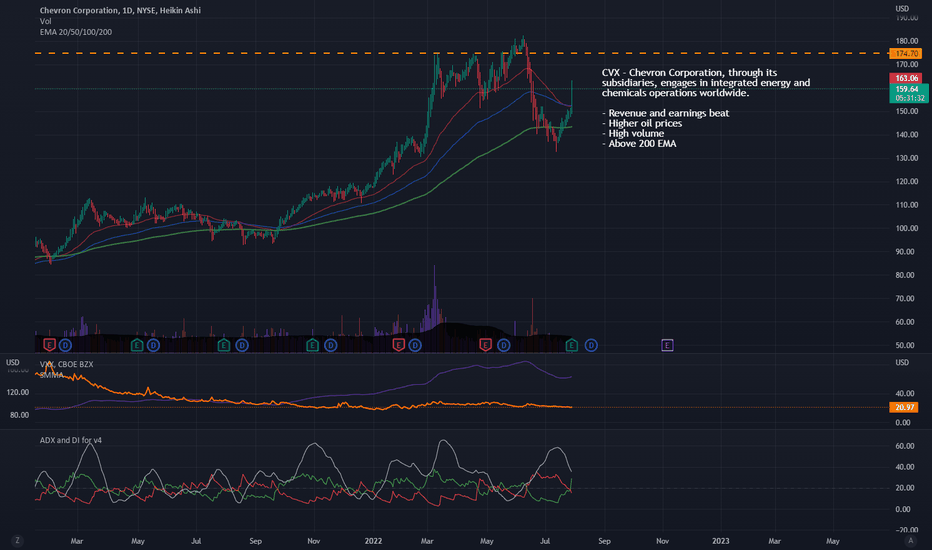The image size is (932, 550).
Task: Select the orange dashed horizontal line at 174.70
Action: pyautogui.click(x=462, y=54)
